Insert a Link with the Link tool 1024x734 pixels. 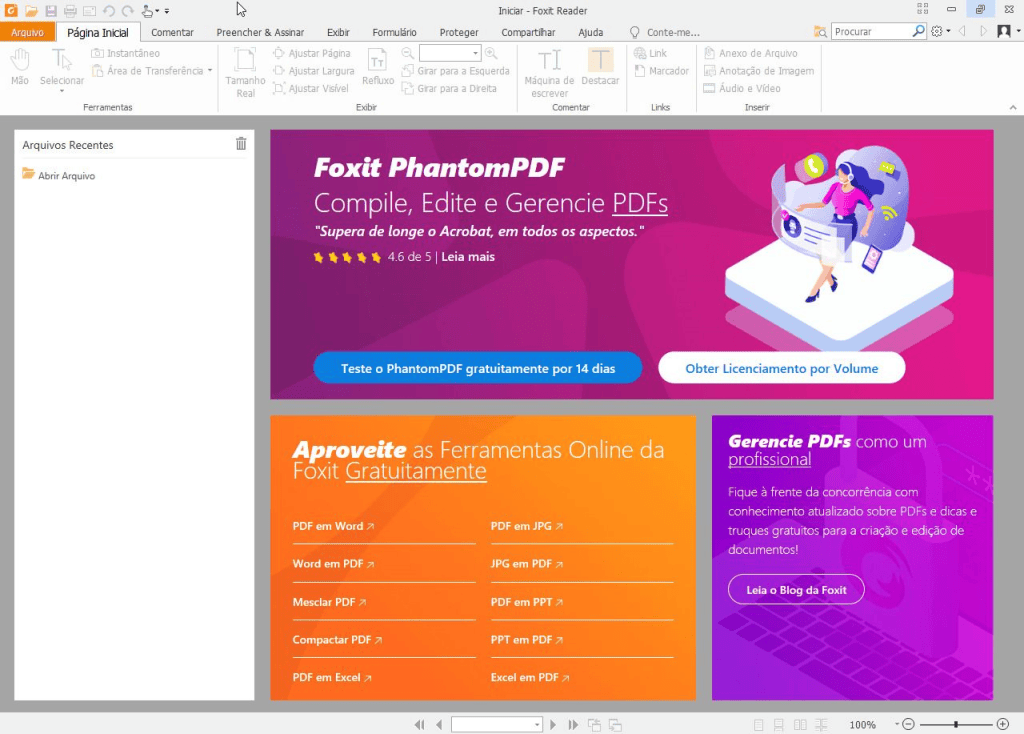point(658,52)
